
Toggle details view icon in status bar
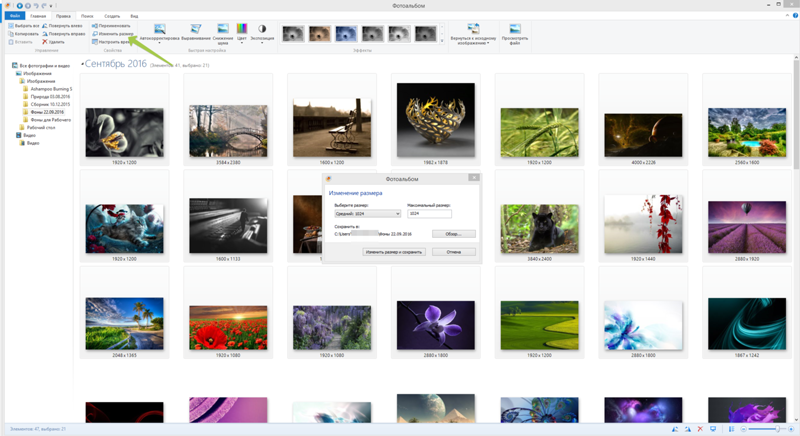pos(731,429)
